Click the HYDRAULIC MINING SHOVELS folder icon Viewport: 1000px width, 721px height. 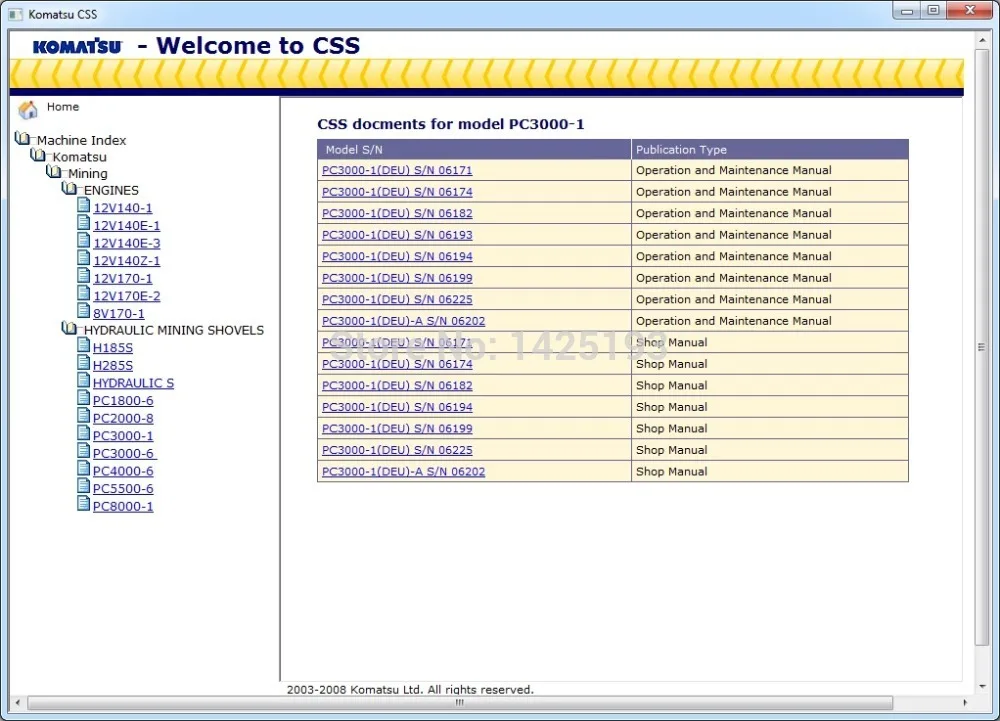[69, 329]
